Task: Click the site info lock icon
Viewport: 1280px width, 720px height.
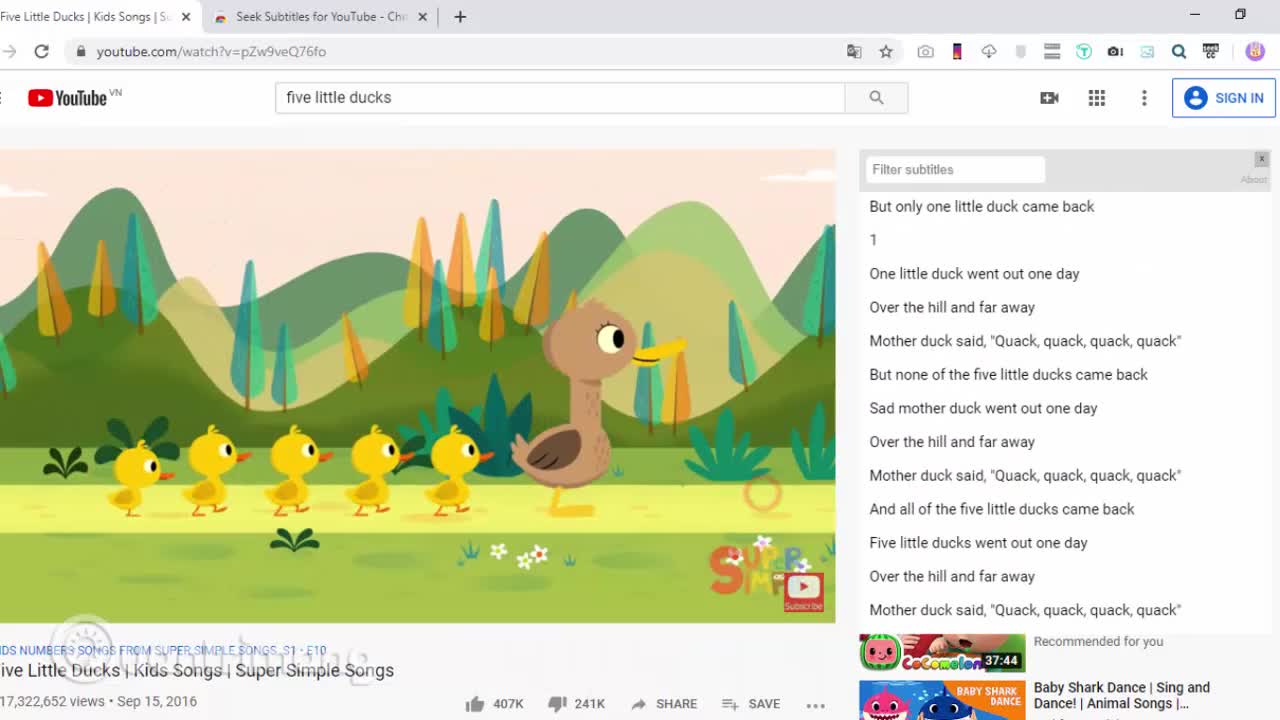Action: pyautogui.click(x=81, y=51)
